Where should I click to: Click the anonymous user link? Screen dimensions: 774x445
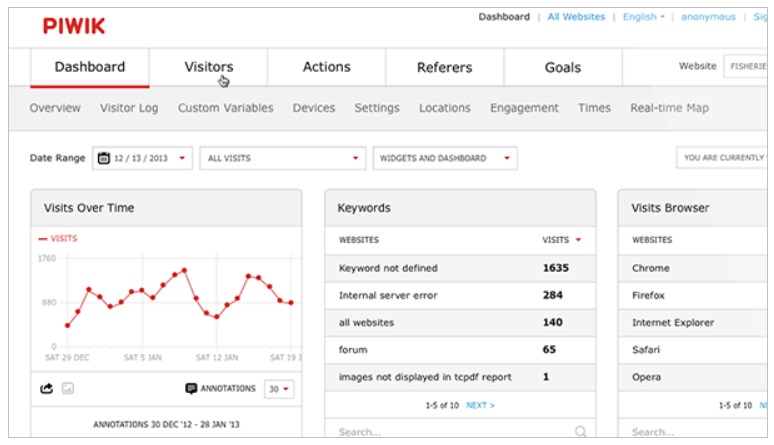point(708,17)
